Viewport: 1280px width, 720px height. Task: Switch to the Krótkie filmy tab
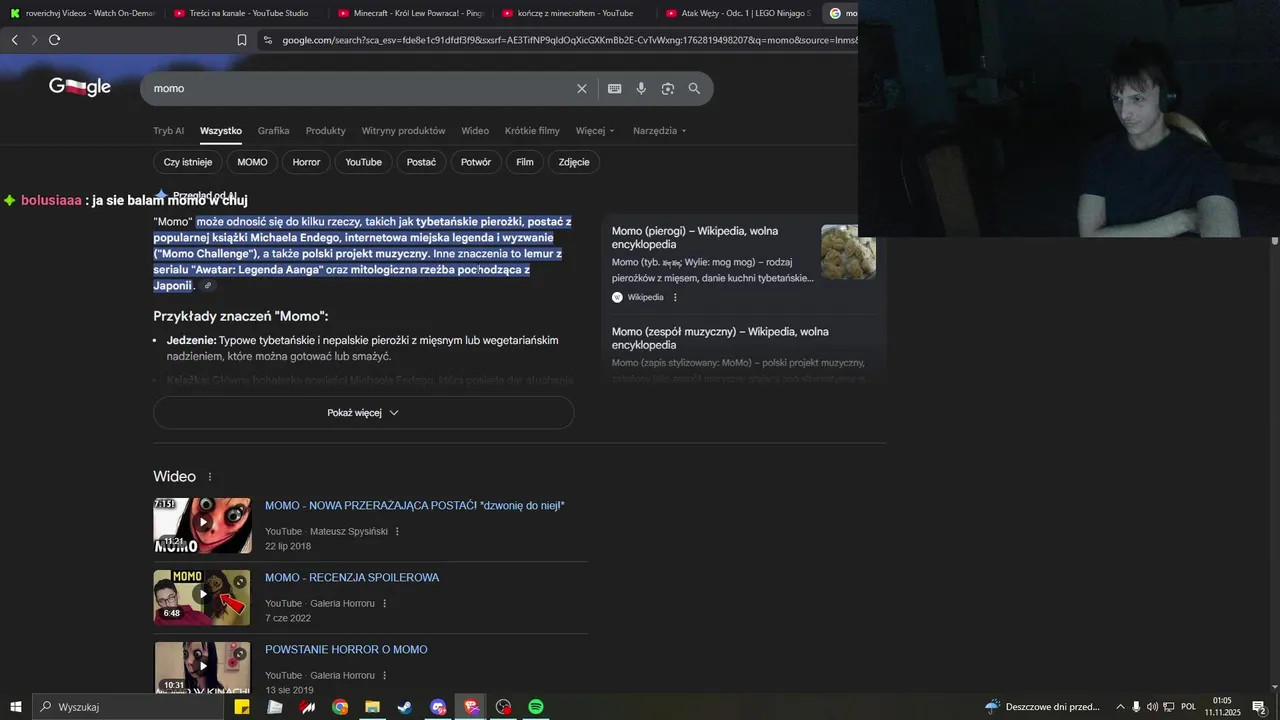pyautogui.click(x=532, y=131)
